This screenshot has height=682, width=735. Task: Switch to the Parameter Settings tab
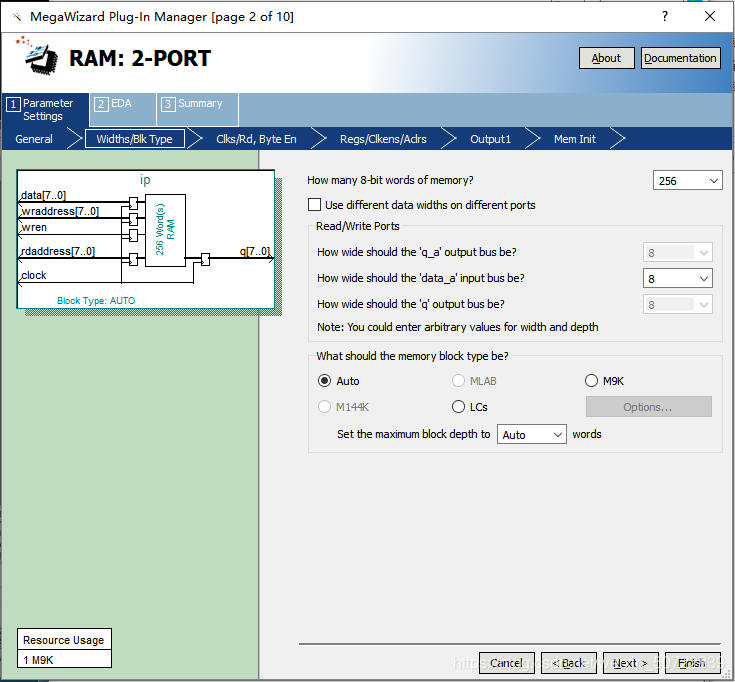[45, 110]
